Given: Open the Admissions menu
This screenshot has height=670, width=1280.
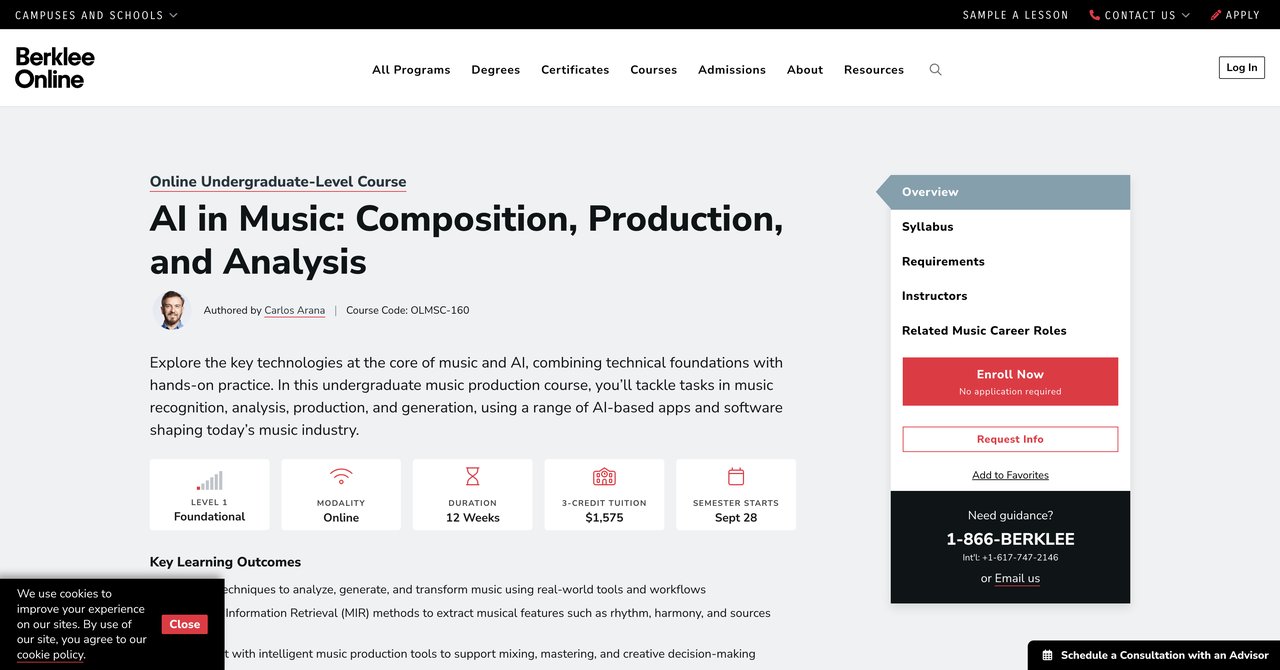Looking at the screenshot, I should tap(732, 70).
